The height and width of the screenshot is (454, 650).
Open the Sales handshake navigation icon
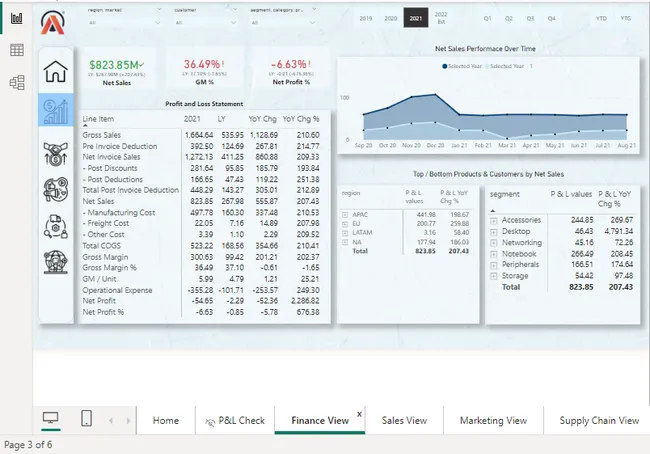coord(56,154)
